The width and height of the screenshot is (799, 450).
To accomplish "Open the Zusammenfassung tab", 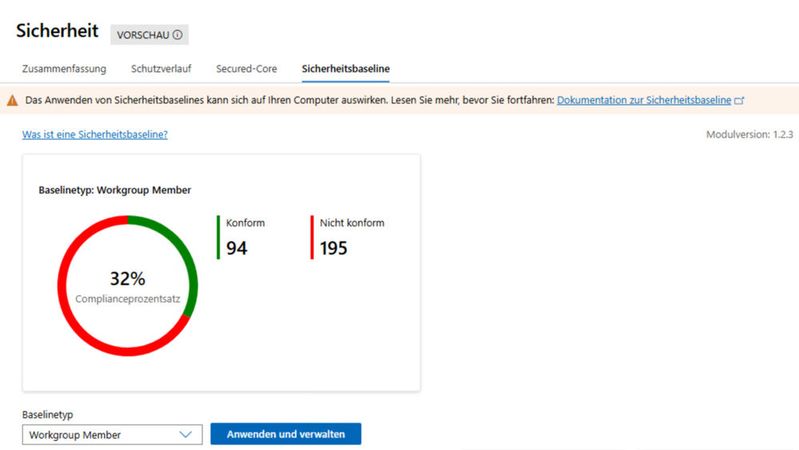I will coord(64,69).
